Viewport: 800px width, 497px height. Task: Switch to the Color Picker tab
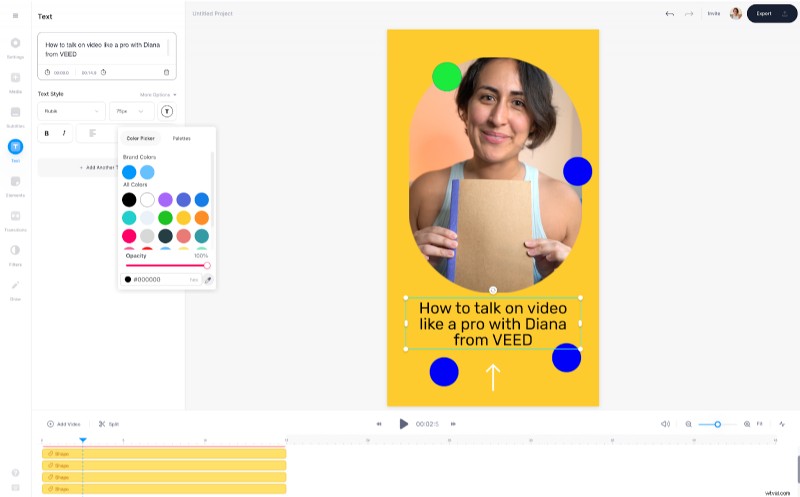pyautogui.click(x=141, y=138)
